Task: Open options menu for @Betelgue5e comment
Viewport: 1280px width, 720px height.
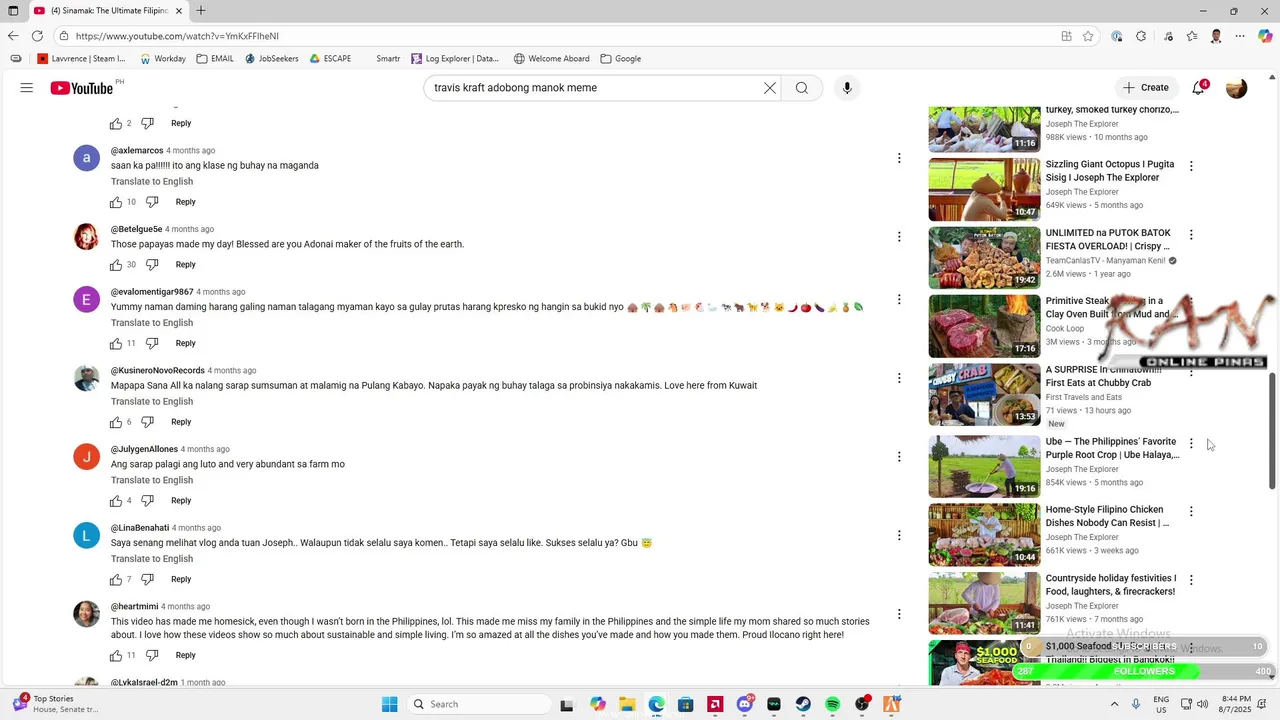Action: 899,237
